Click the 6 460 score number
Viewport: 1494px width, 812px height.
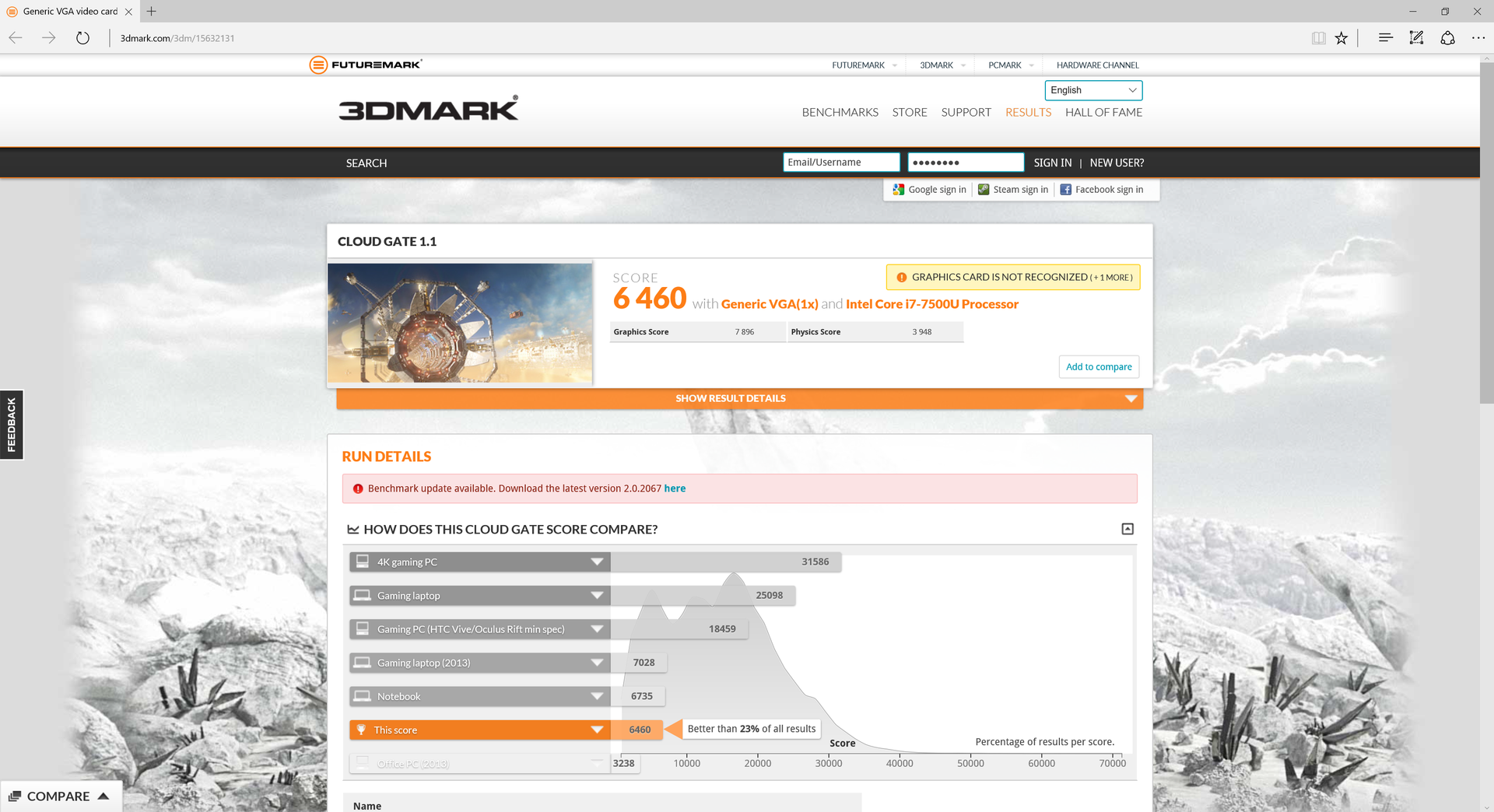tap(650, 299)
